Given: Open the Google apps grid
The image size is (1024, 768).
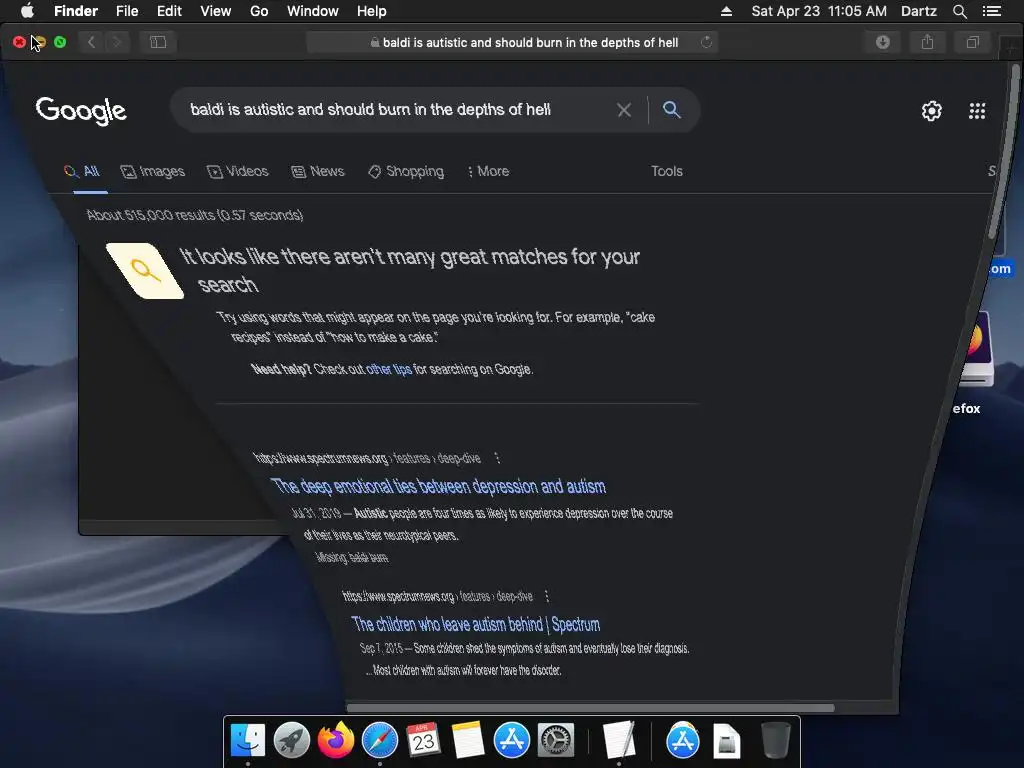Looking at the screenshot, I should [977, 111].
